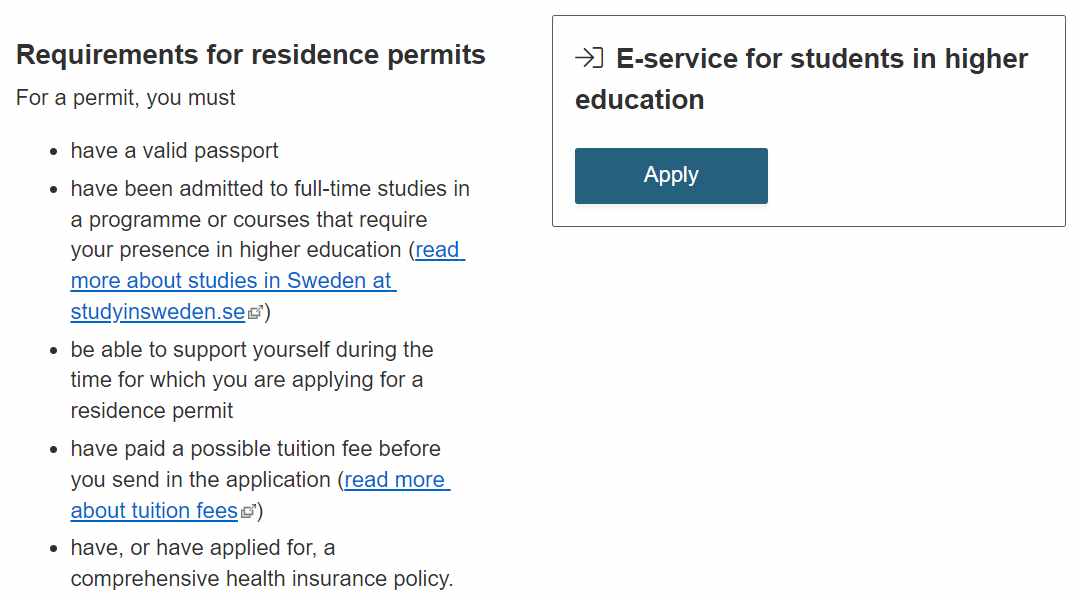Click the 'read' link after higher education
The width and height of the screenshot is (1080, 600).
point(439,250)
